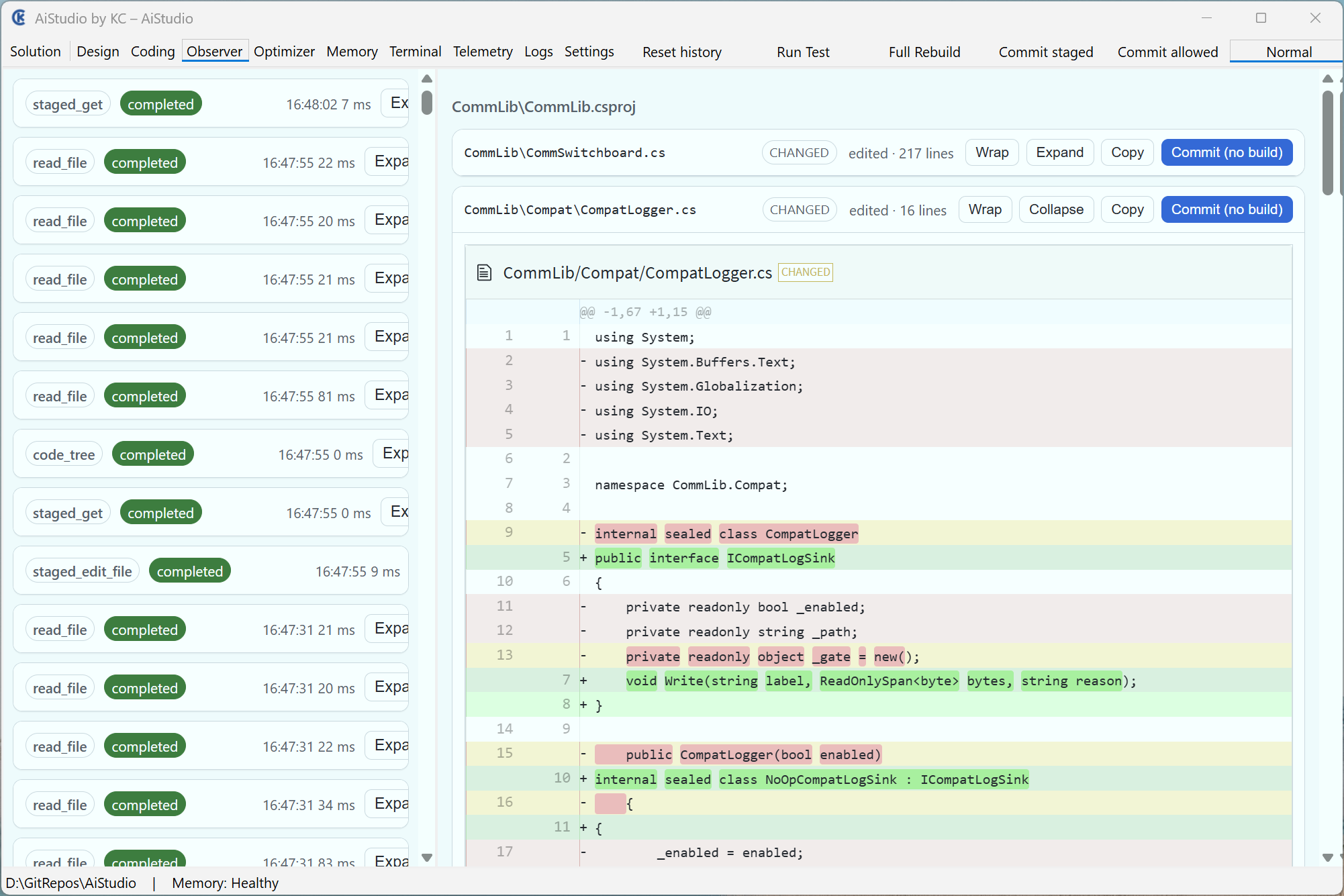
Task: Click the staged_edit_file log entry
Action: [83, 571]
